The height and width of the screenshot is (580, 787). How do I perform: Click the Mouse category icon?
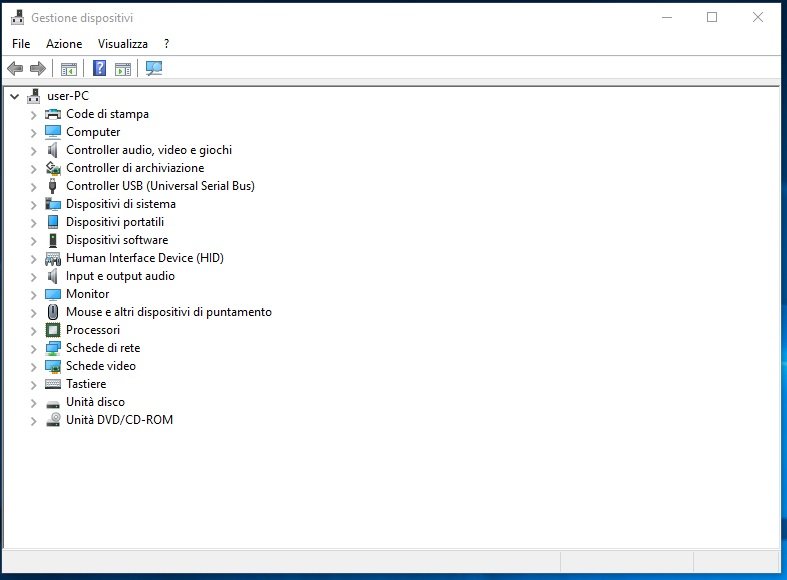pos(53,312)
